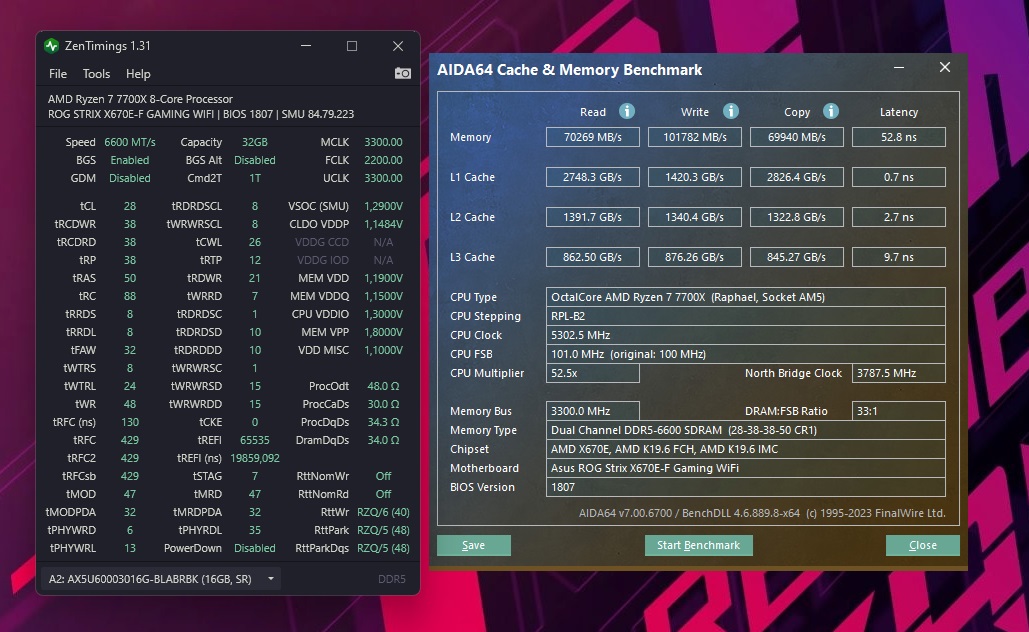Open the Tools menu in ZenTimings

(x=96, y=74)
